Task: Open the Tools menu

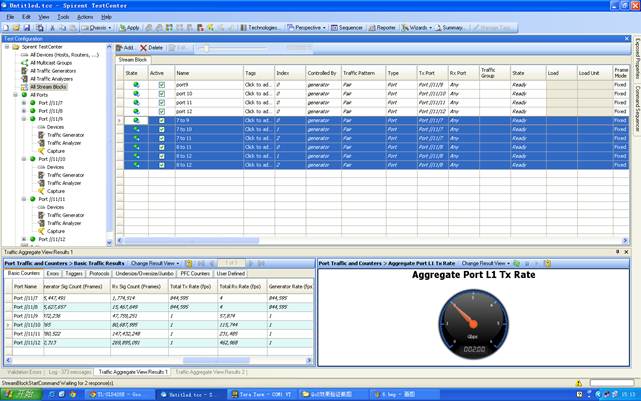Action: [x=63, y=17]
